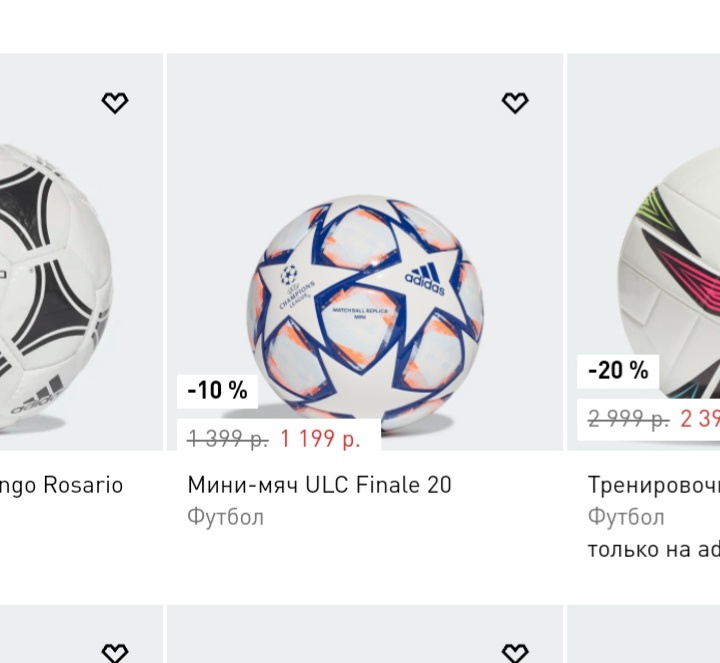Click the red 1 199 р. sale price
This screenshot has width=720, height=663.
tap(320, 438)
